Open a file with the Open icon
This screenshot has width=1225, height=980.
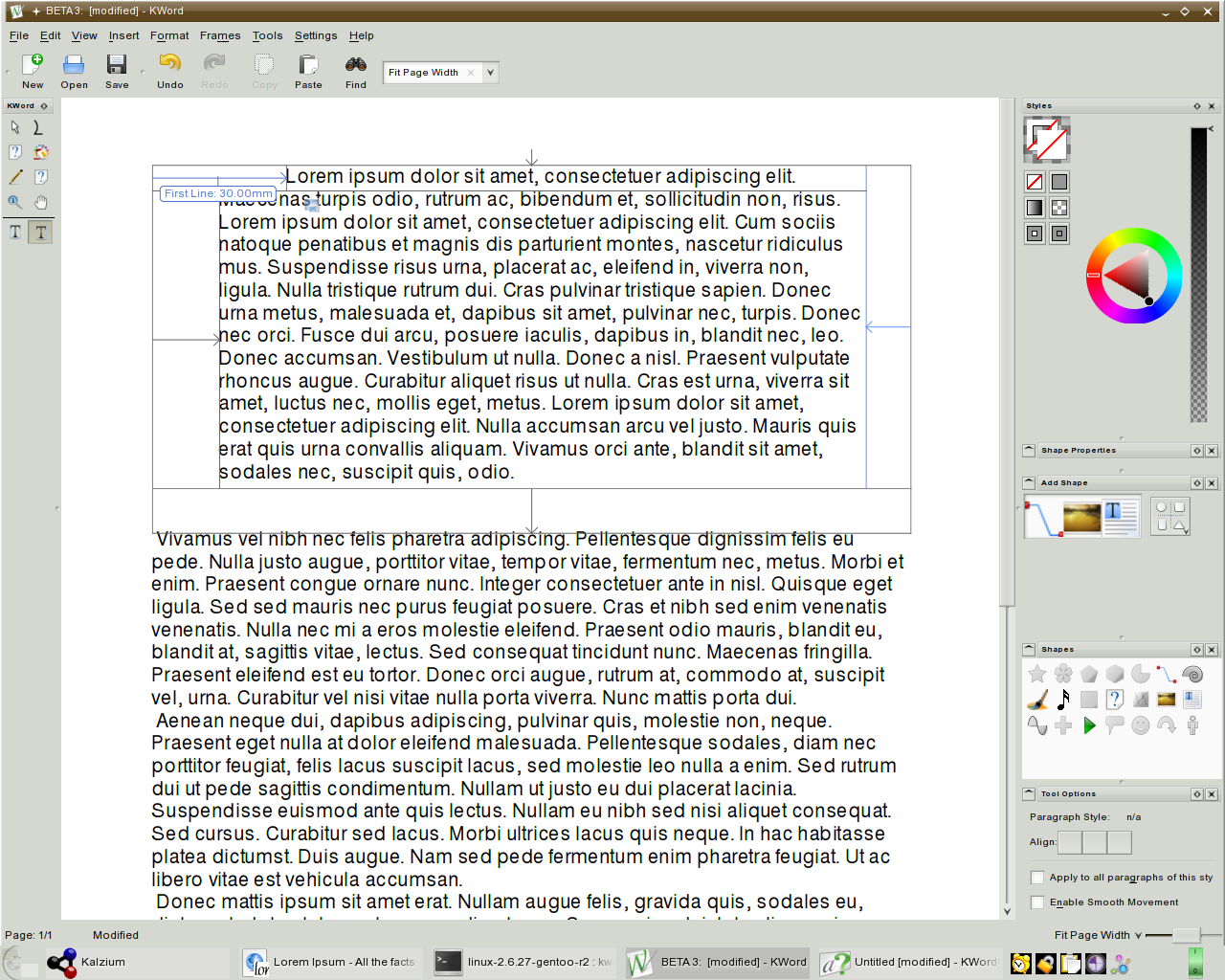point(74,72)
